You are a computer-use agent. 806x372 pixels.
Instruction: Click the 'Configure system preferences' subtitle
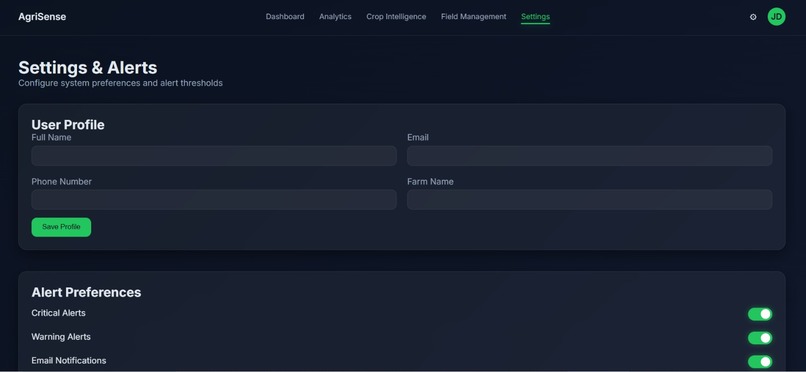[x=121, y=83]
